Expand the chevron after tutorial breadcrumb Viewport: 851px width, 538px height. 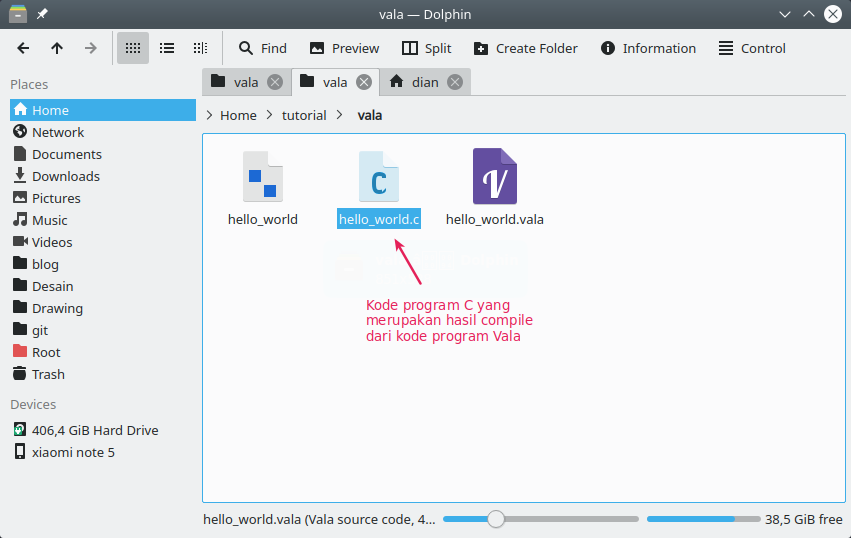[x=341, y=115]
